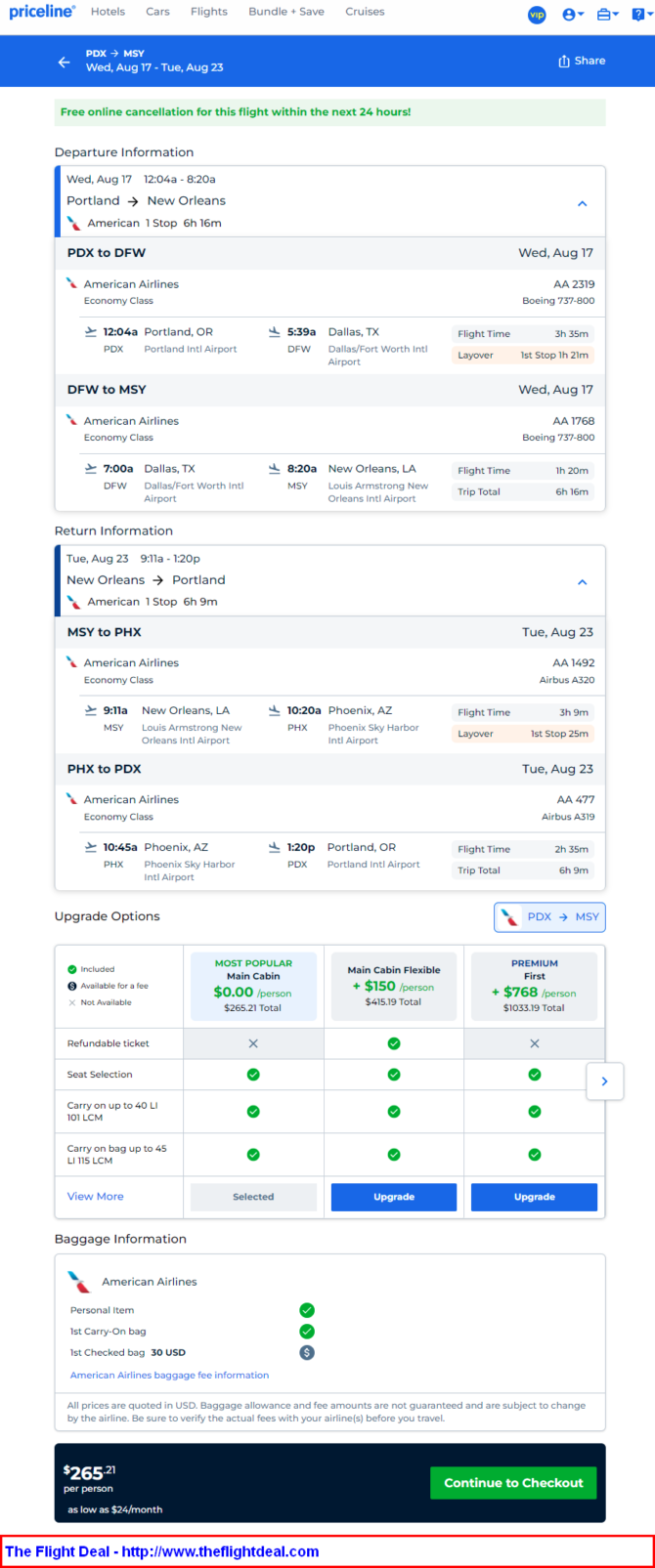Click landing icon beside 8:20a New Orleans
This screenshot has height=1568, width=655.
pyautogui.click(x=275, y=469)
